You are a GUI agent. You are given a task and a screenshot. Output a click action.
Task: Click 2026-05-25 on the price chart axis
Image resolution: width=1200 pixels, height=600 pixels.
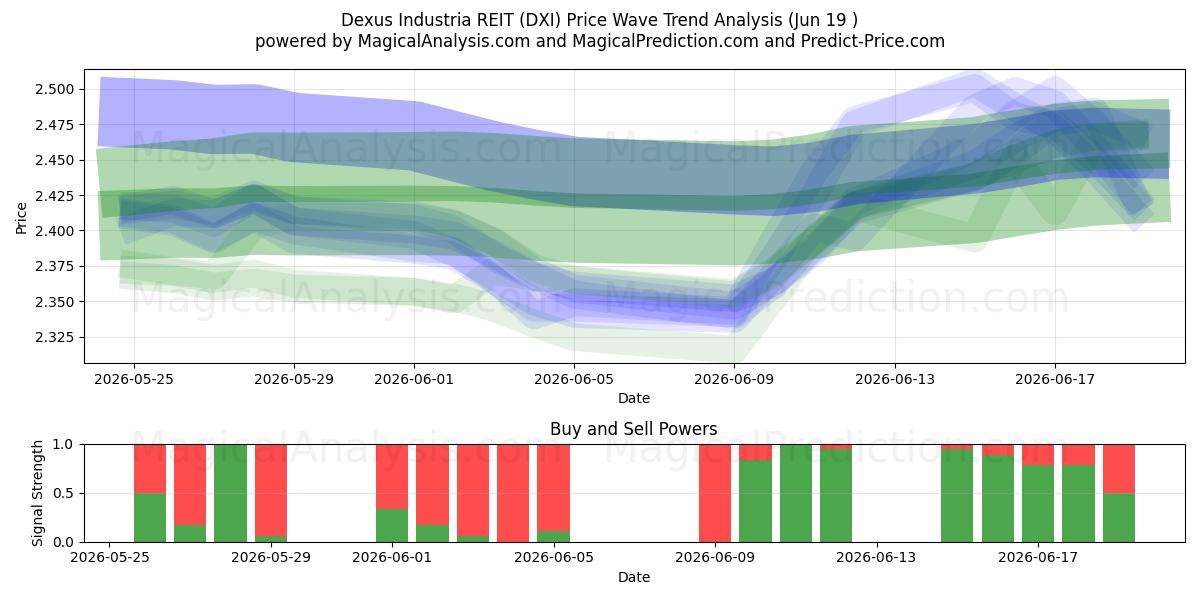[134, 379]
